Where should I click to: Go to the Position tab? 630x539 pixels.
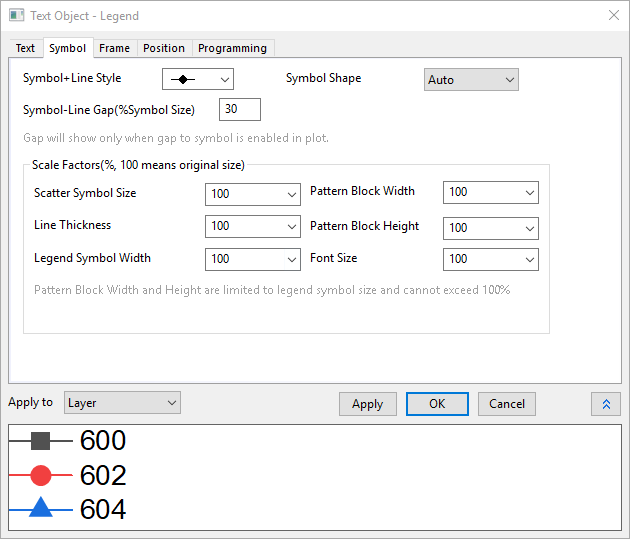[164, 48]
